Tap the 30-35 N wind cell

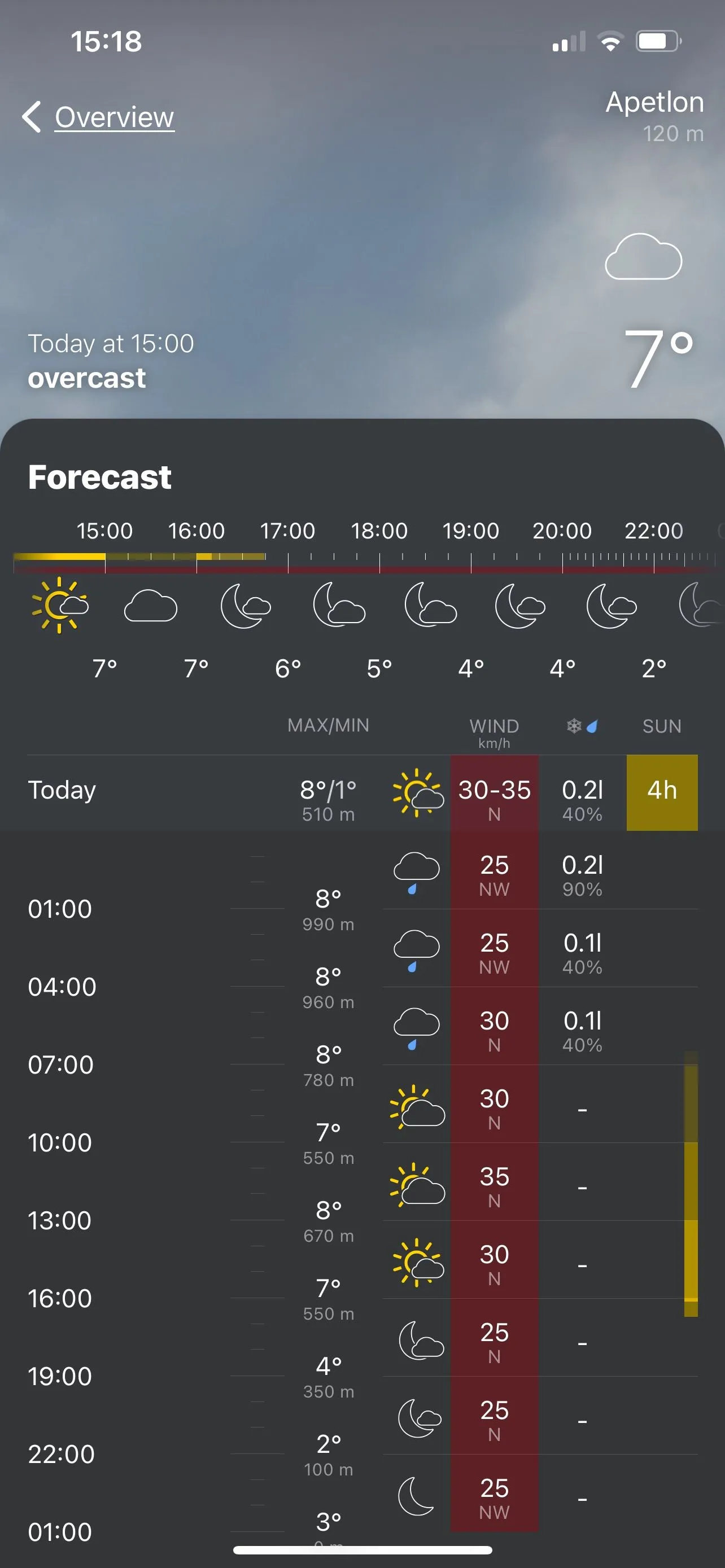tap(494, 798)
